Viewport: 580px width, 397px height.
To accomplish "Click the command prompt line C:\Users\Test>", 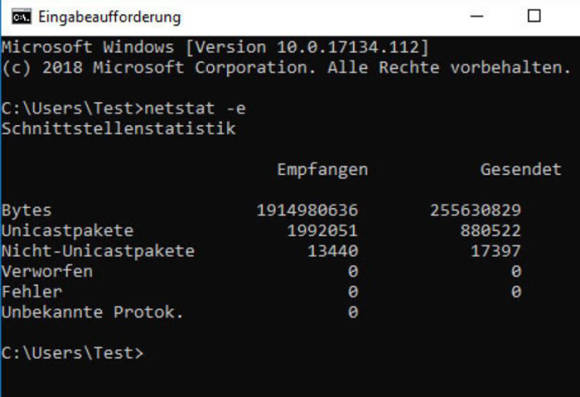I will [x=72, y=353].
